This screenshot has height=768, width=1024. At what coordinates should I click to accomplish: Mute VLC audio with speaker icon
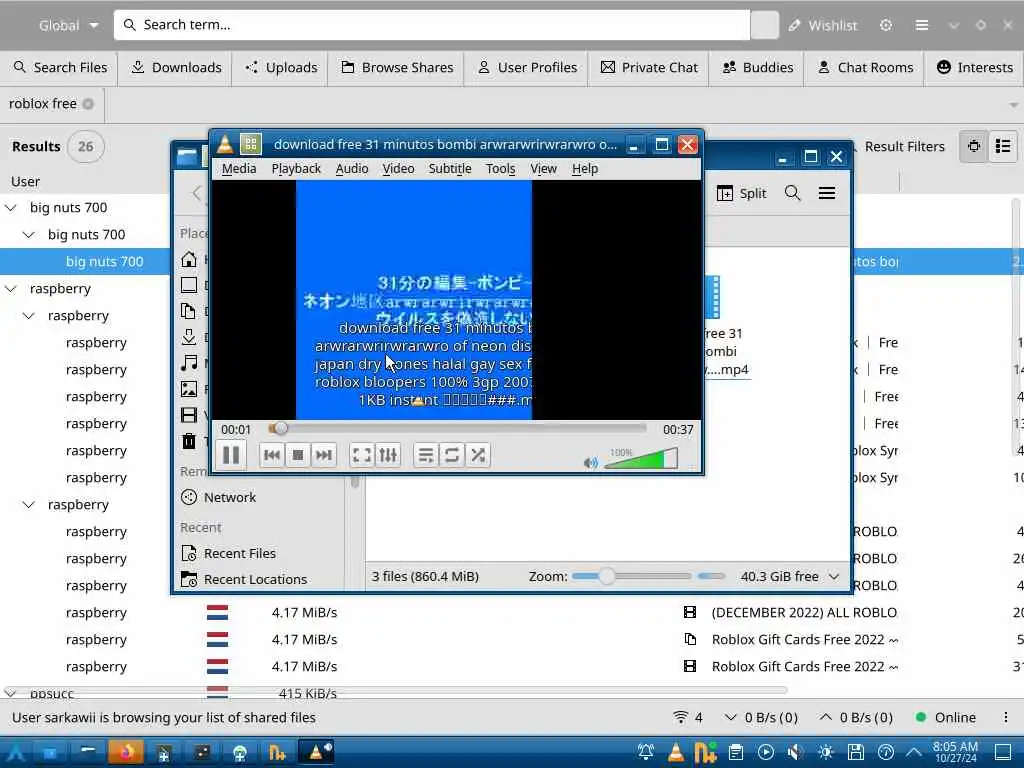tap(590, 462)
